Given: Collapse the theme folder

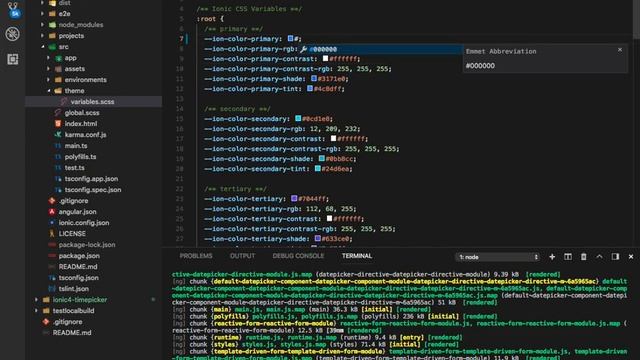Looking at the screenshot, I should point(49,91).
